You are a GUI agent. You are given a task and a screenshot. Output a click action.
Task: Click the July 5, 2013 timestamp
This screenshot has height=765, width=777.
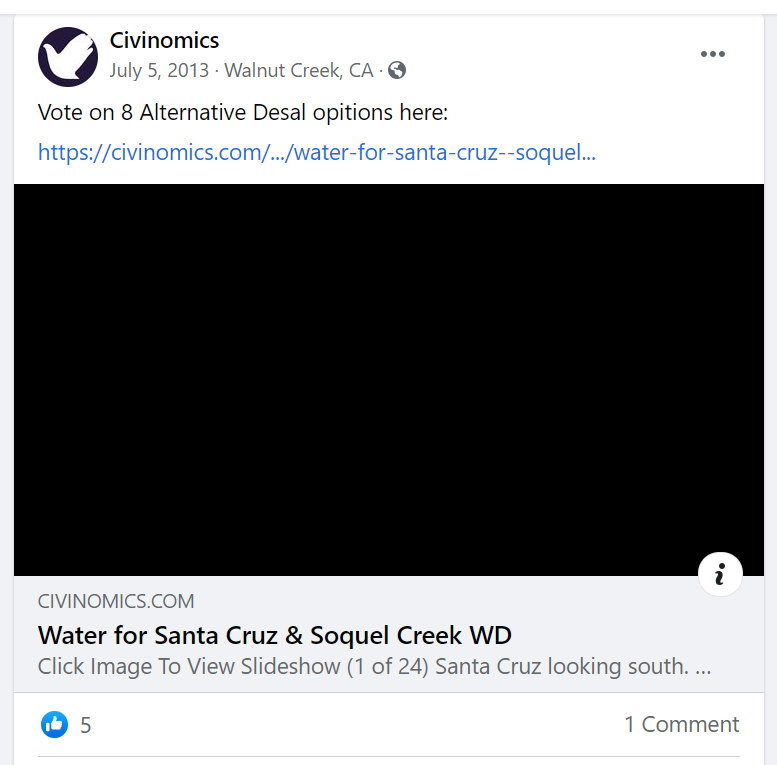click(x=159, y=70)
